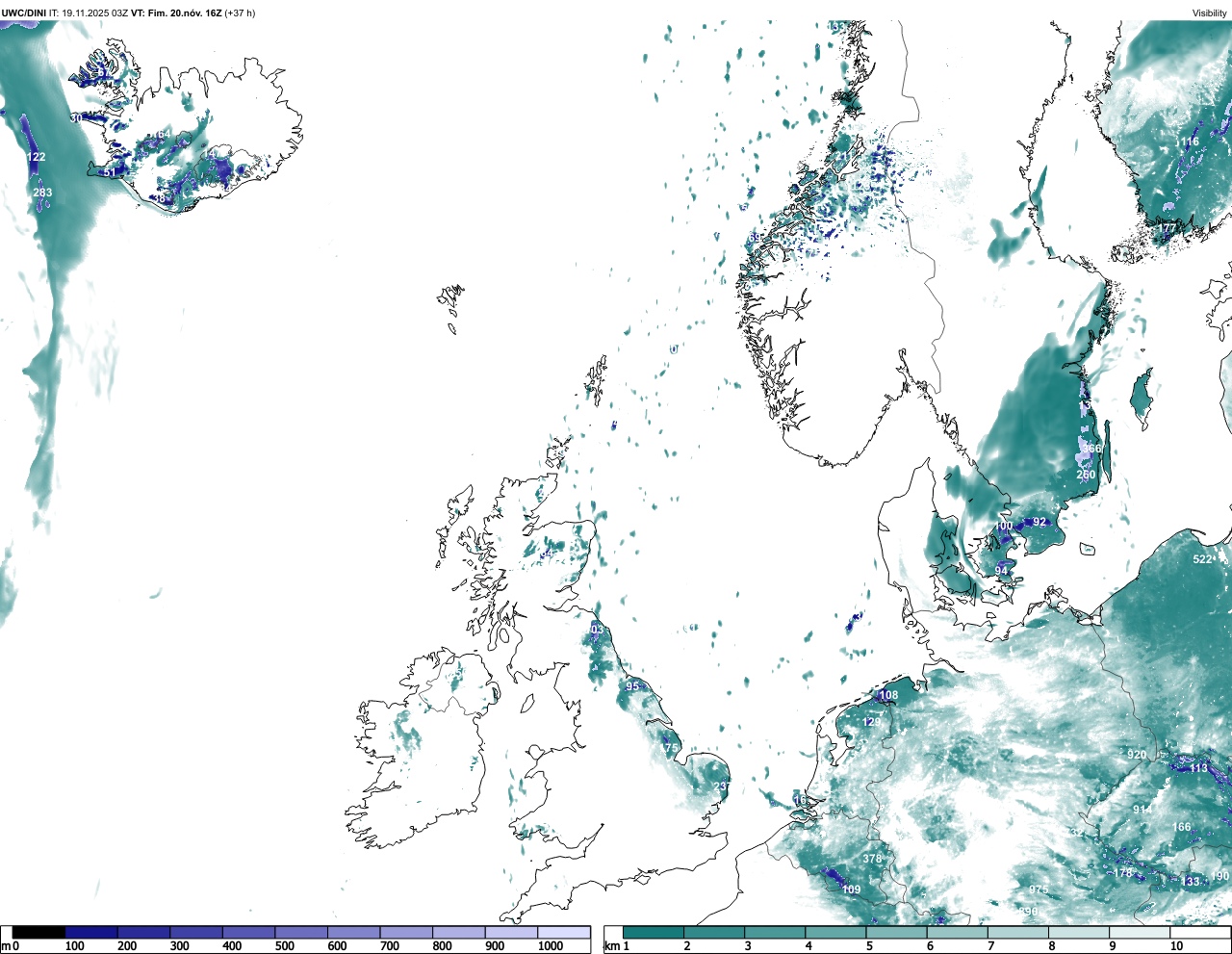
Task: Click the '122' value west of Iceland
Action: [x=36, y=157]
